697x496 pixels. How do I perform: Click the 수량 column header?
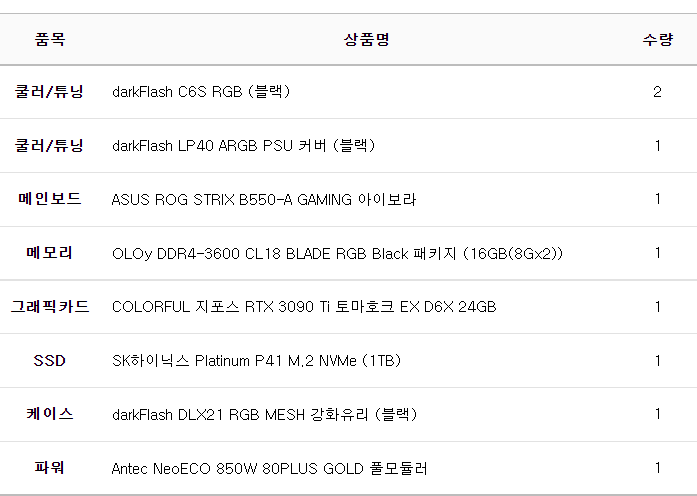click(657, 40)
